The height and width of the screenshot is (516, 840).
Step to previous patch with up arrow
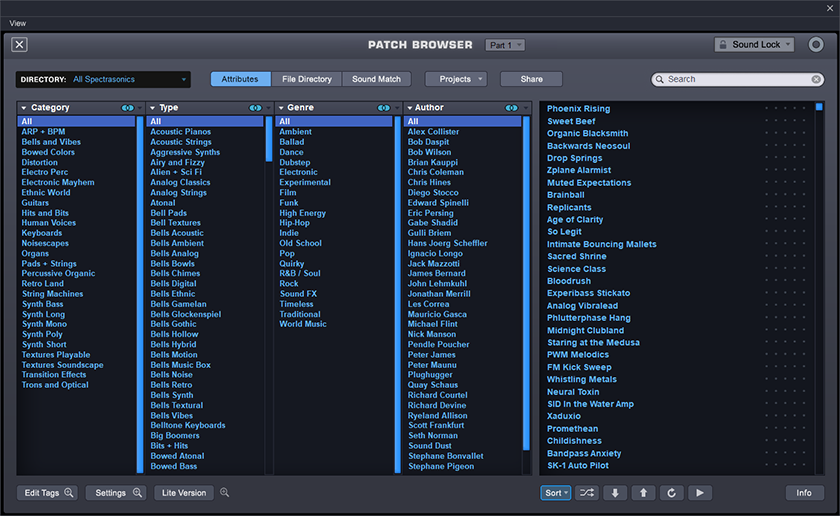tap(643, 492)
